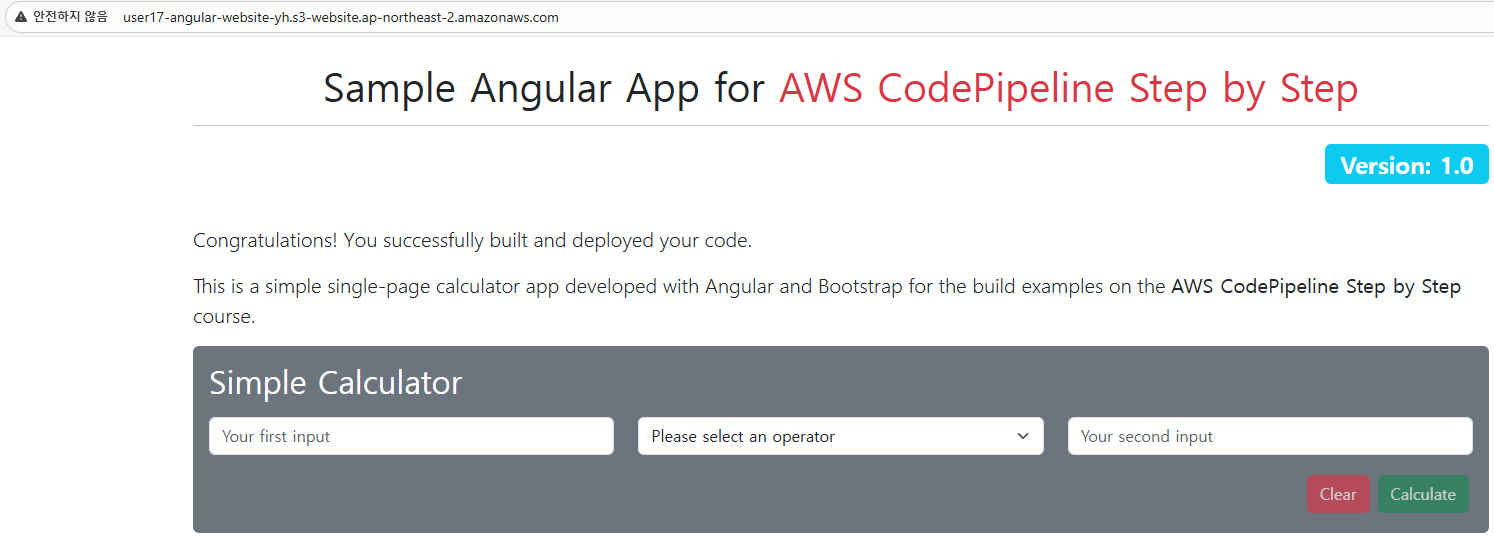This screenshot has height=545, width=1494.
Task: Click the address bar URL text
Action: coord(340,18)
